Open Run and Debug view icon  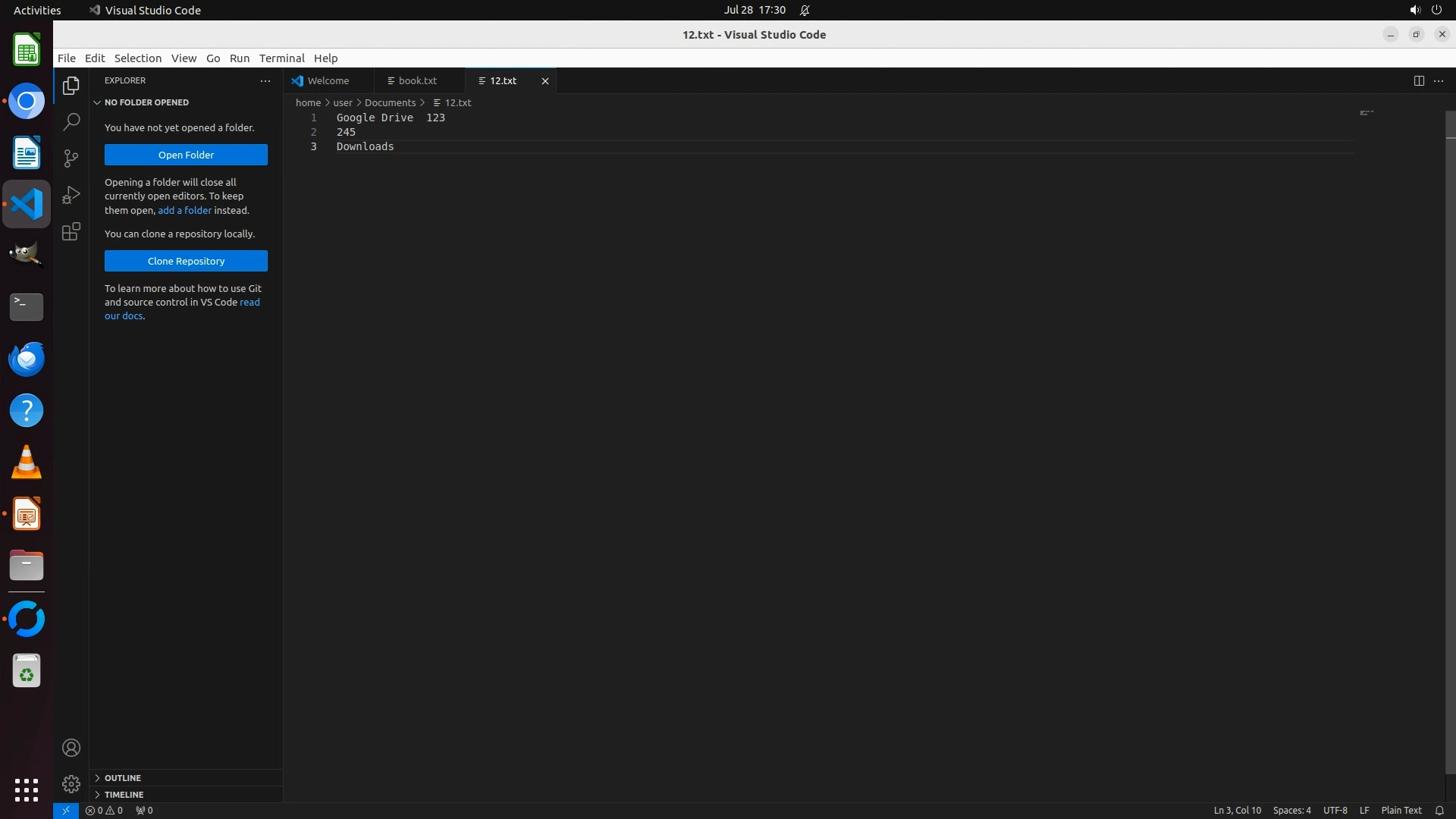pos(71,195)
